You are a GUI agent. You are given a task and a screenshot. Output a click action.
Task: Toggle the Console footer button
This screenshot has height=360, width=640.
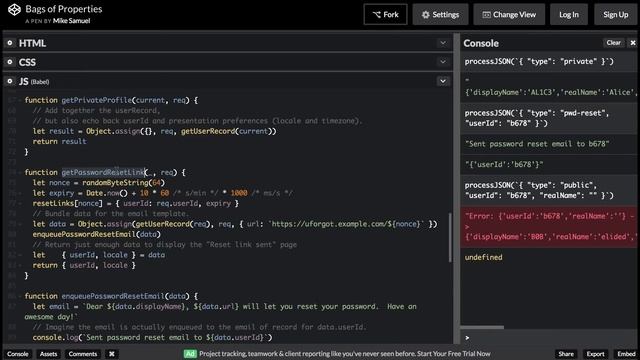click(x=18, y=354)
